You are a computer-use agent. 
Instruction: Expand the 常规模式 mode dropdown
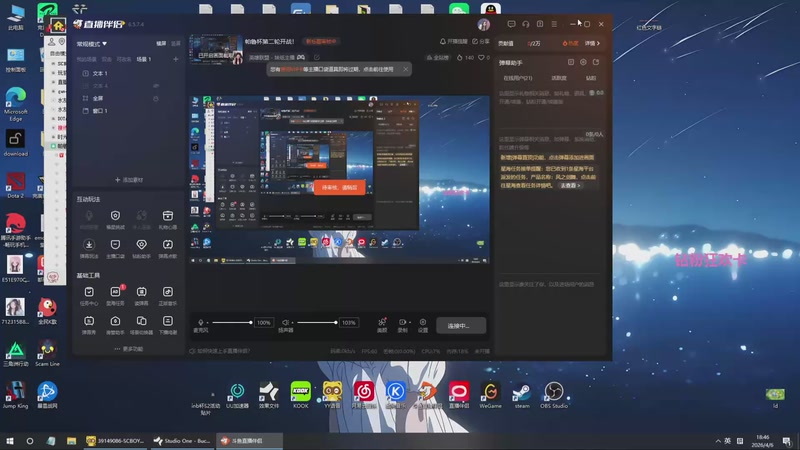pyautogui.click(x=92, y=44)
